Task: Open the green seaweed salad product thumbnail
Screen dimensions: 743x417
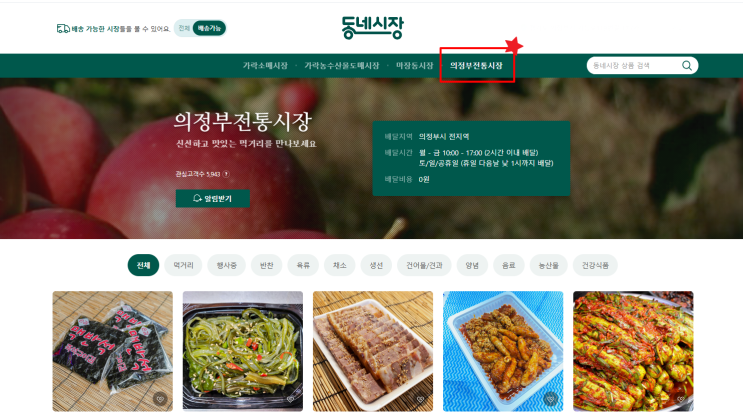Action: [x=243, y=351]
